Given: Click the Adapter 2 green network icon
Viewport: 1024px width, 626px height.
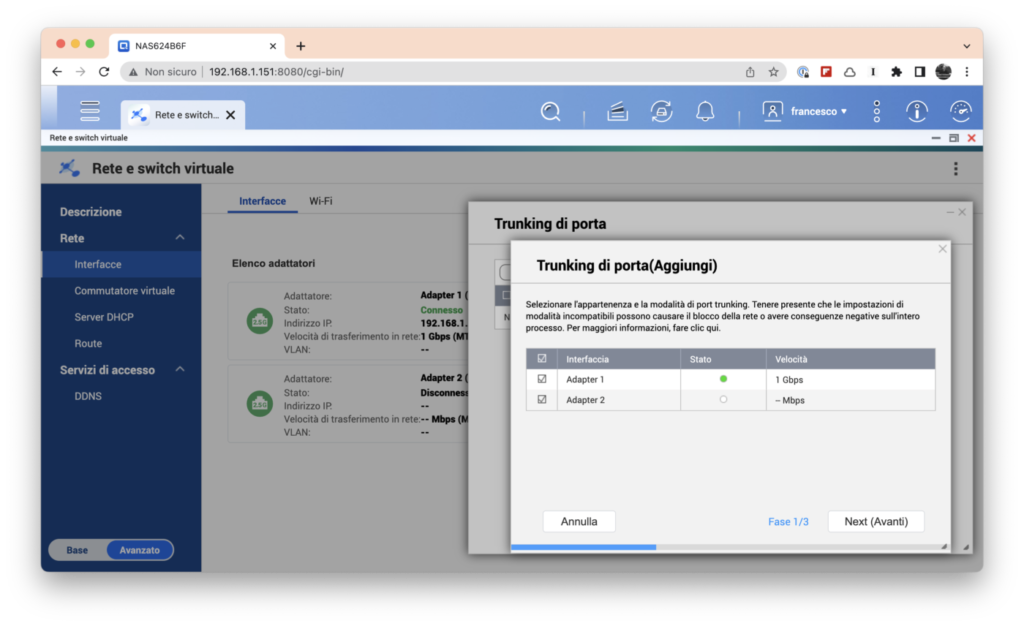Looking at the screenshot, I should [x=259, y=404].
